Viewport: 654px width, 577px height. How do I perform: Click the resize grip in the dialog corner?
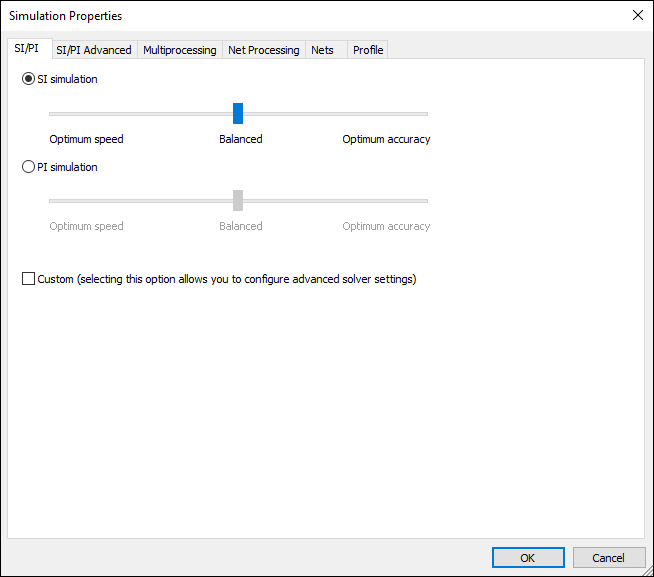pos(648,571)
